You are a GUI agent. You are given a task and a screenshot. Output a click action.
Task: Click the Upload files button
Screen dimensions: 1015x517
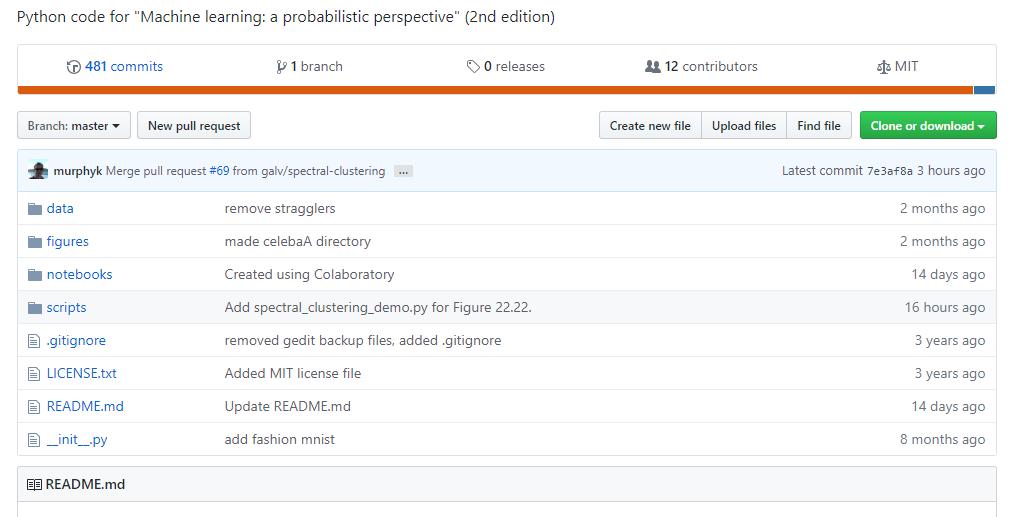[744, 126]
